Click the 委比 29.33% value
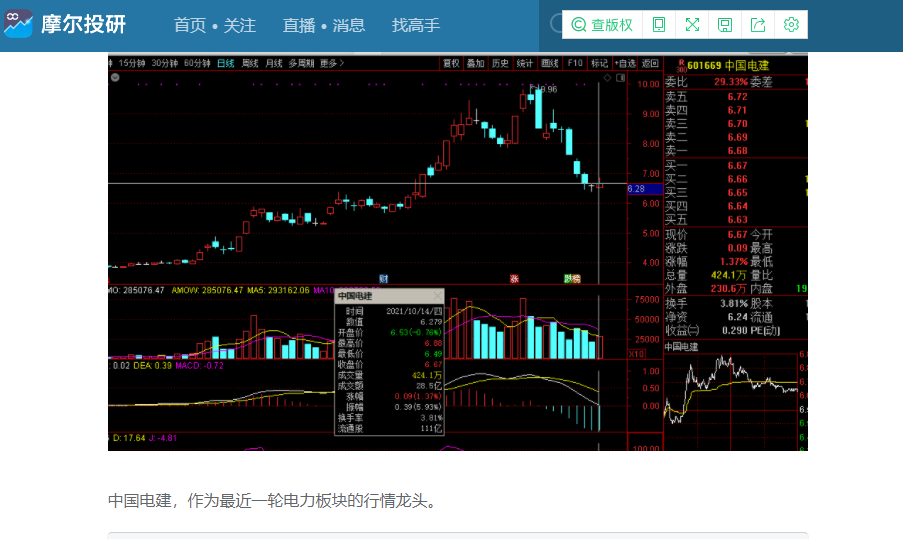The height and width of the screenshot is (539, 903). (731, 82)
